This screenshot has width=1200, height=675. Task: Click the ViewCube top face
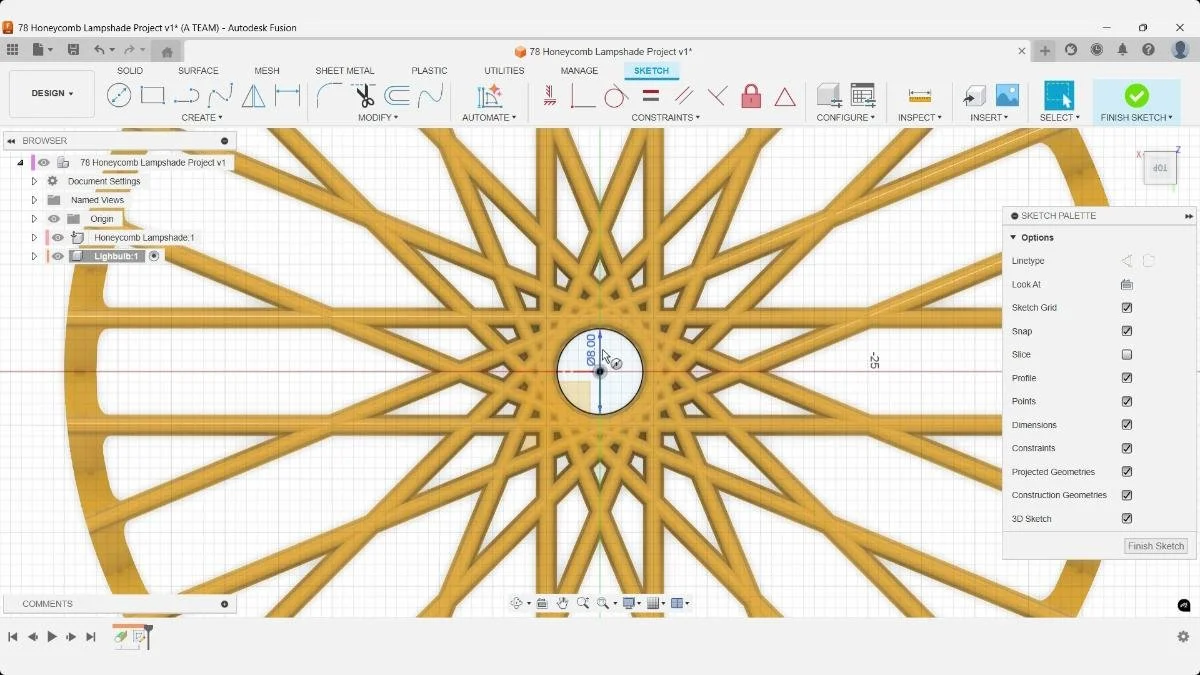tap(1160, 168)
